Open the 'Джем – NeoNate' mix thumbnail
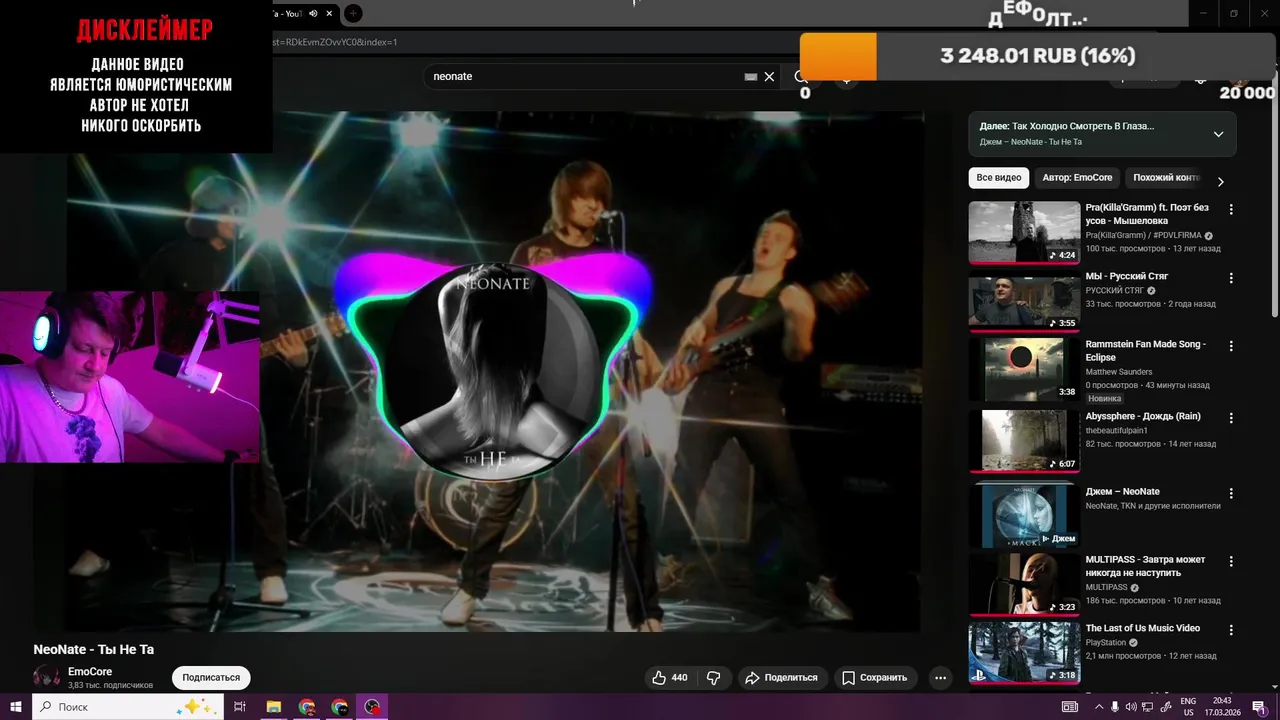The width and height of the screenshot is (1280, 720). click(1024, 516)
